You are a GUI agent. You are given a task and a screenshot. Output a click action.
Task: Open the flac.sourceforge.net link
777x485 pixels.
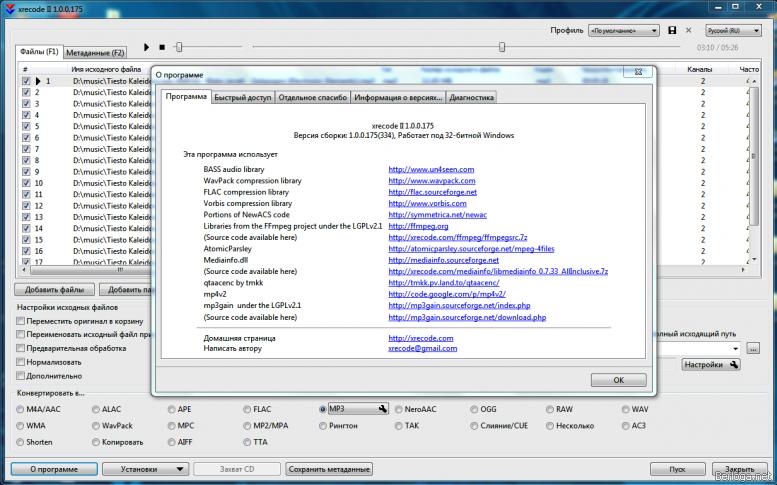click(x=433, y=192)
